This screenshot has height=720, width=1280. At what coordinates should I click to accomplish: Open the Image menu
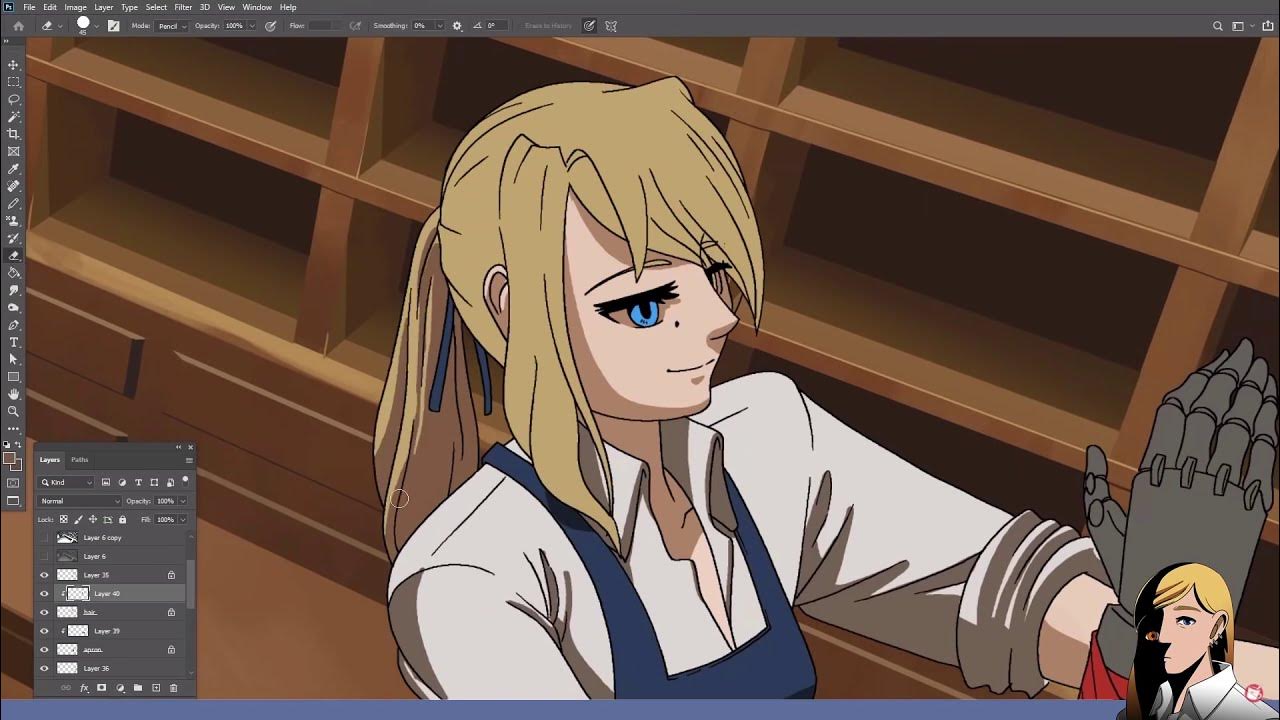point(75,7)
